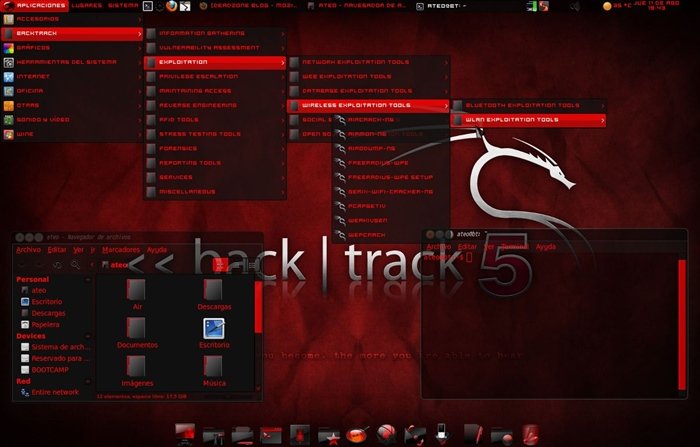
Task: Click the Wine category icon
Action: 8,134
